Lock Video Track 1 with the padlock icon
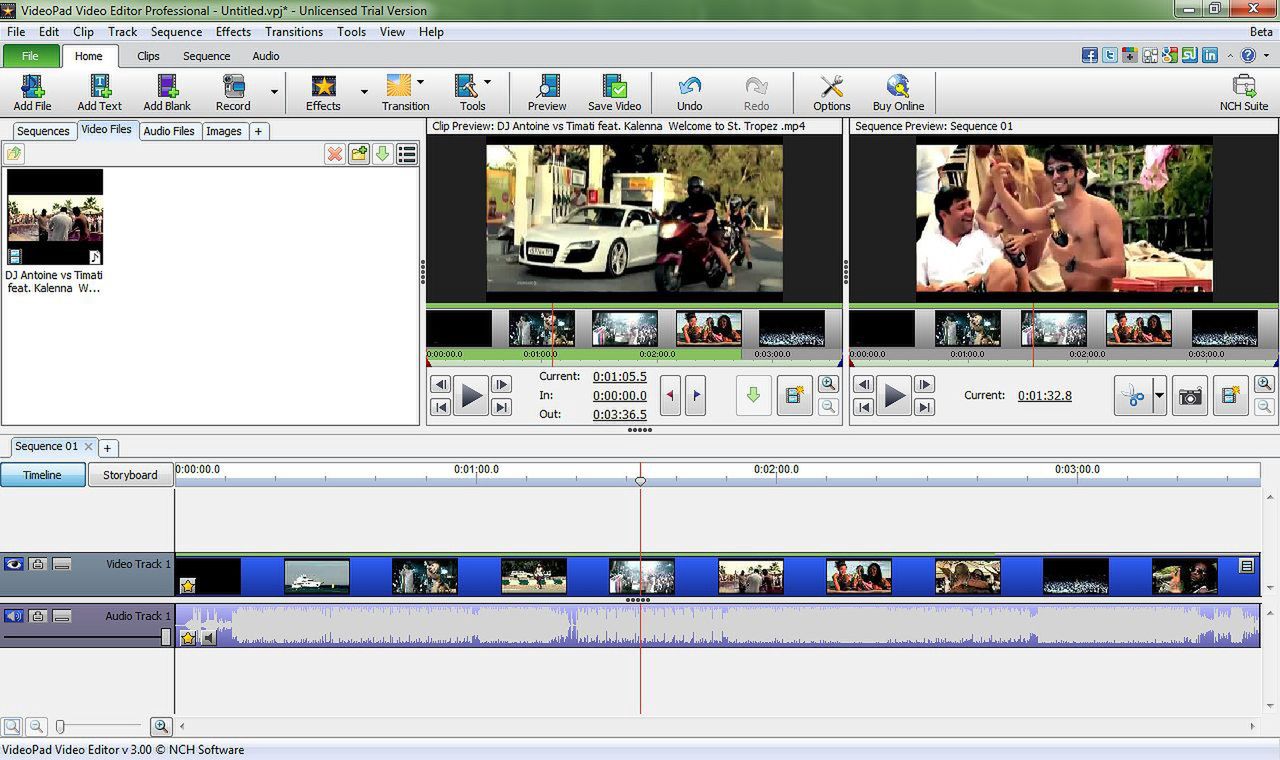1280x760 pixels. (x=38, y=564)
